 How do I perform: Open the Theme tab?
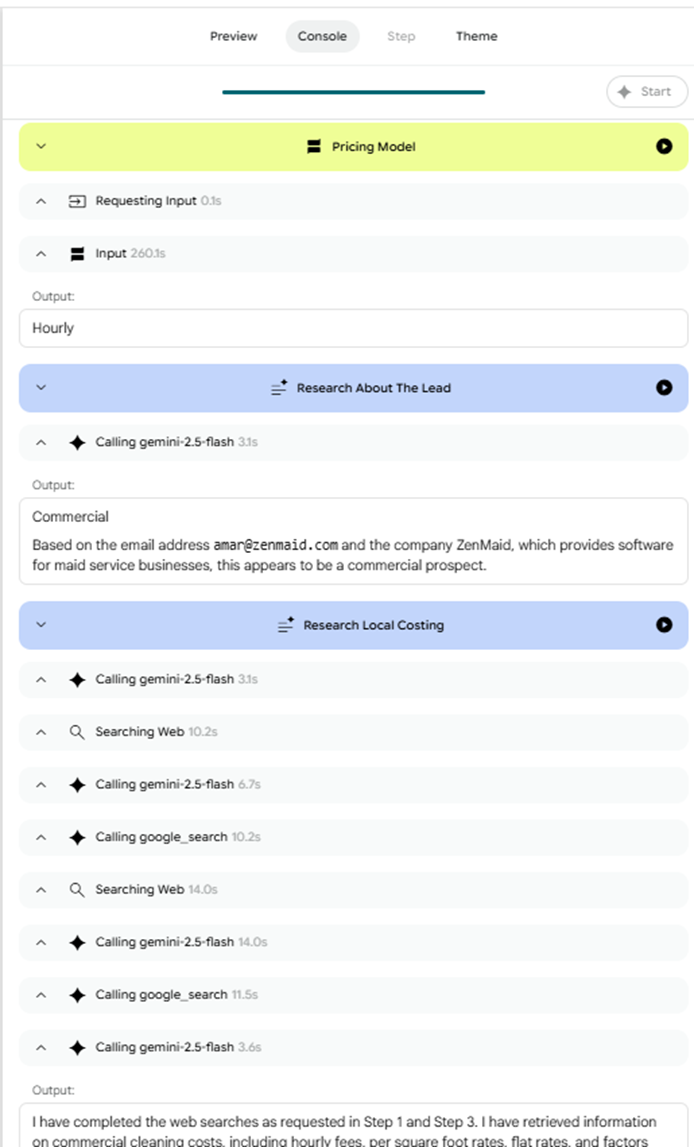[x=476, y=36]
